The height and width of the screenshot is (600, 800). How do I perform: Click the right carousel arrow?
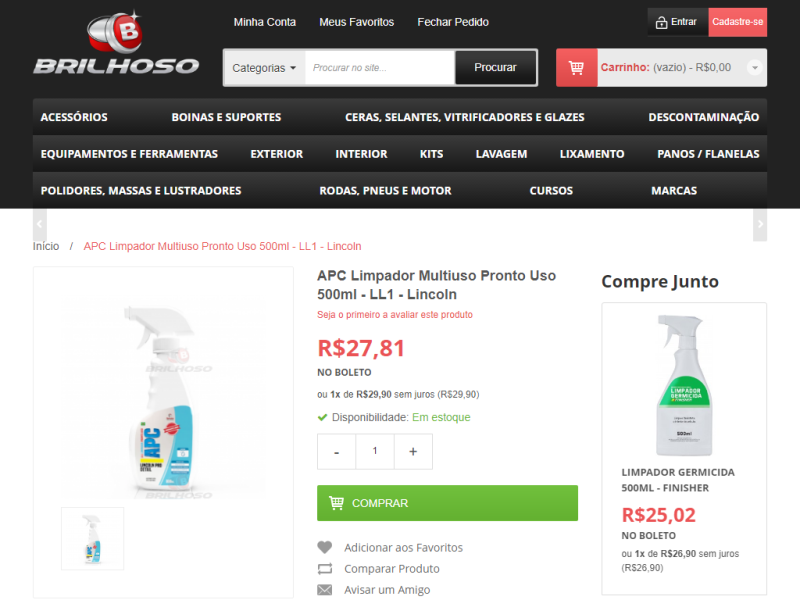point(760,224)
